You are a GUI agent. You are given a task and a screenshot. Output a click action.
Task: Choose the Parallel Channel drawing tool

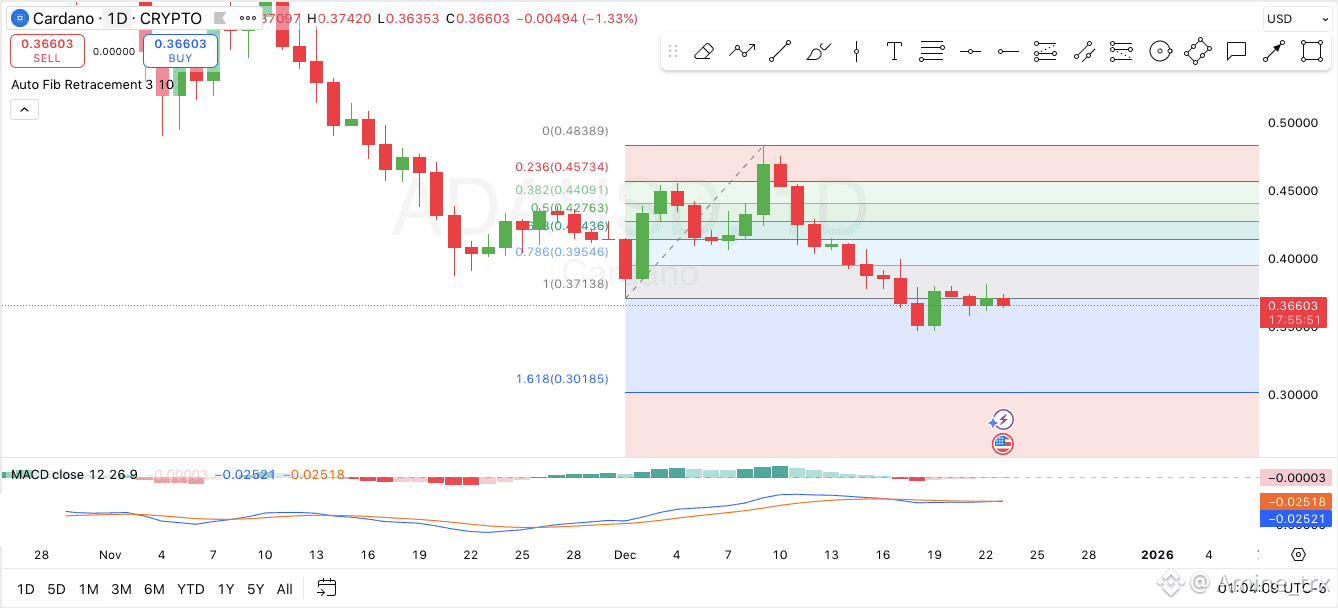point(1084,51)
